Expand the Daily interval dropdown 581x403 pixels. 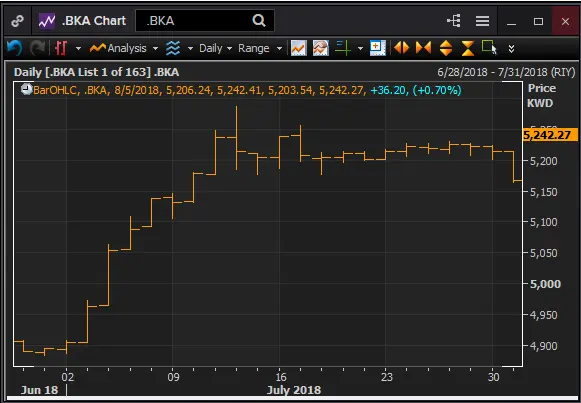click(x=216, y=48)
